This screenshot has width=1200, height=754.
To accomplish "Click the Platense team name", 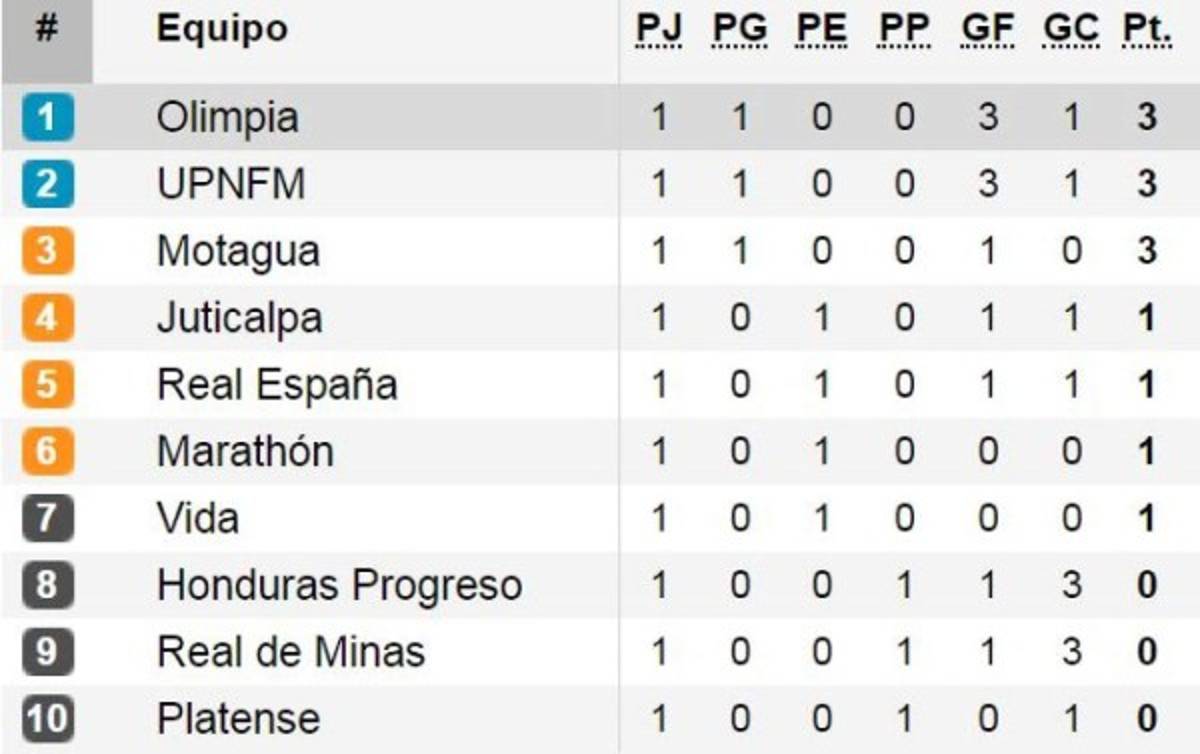I will coord(238,719).
